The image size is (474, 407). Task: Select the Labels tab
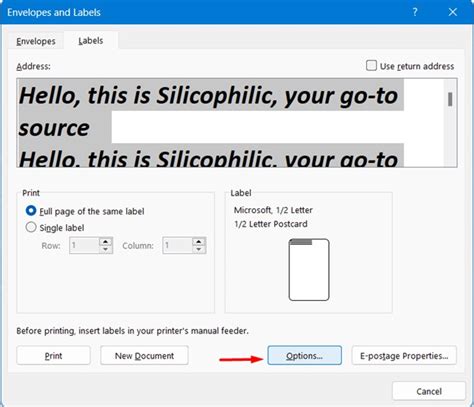point(91,41)
